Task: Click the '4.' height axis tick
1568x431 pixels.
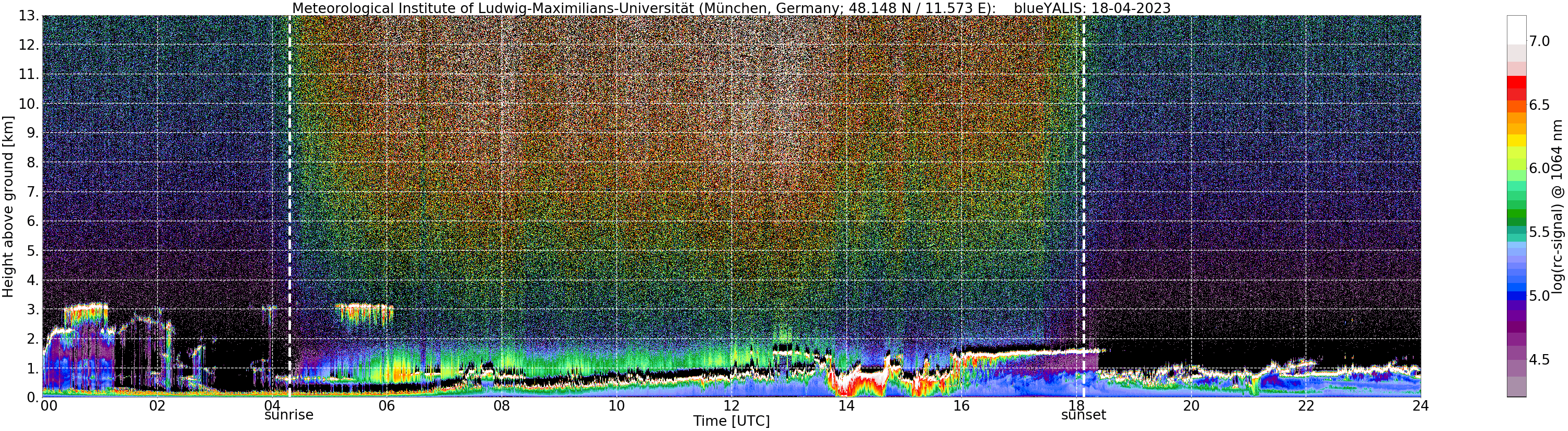Action: click(32, 280)
